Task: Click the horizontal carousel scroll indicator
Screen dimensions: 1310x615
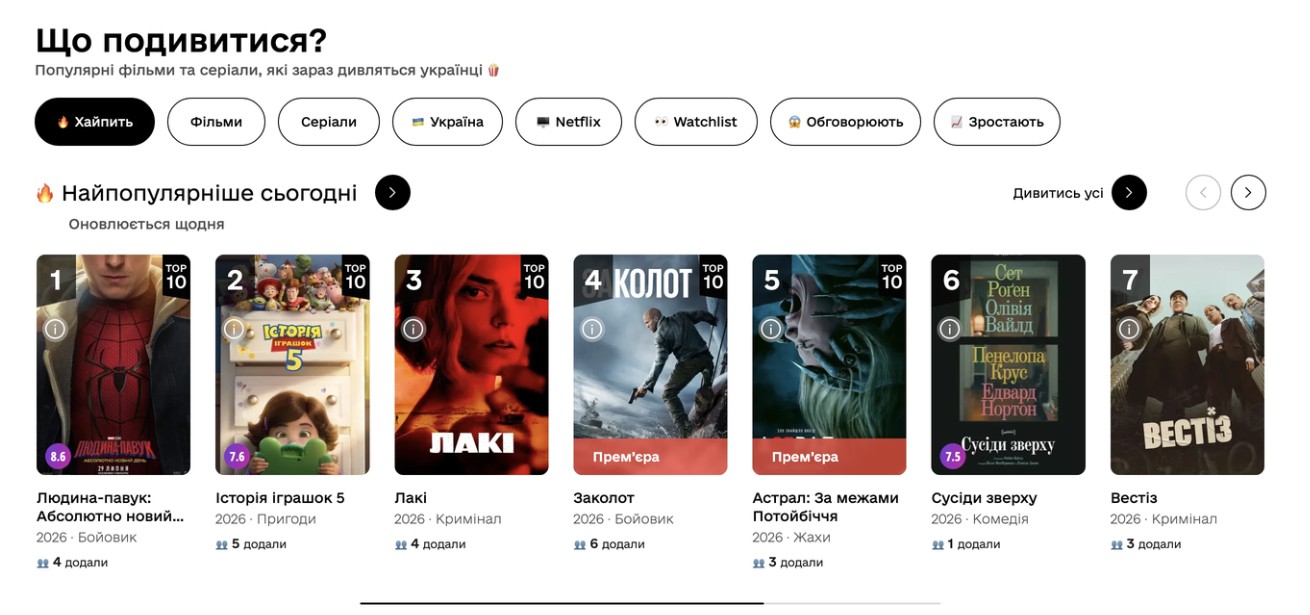Action: tap(650, 603)
